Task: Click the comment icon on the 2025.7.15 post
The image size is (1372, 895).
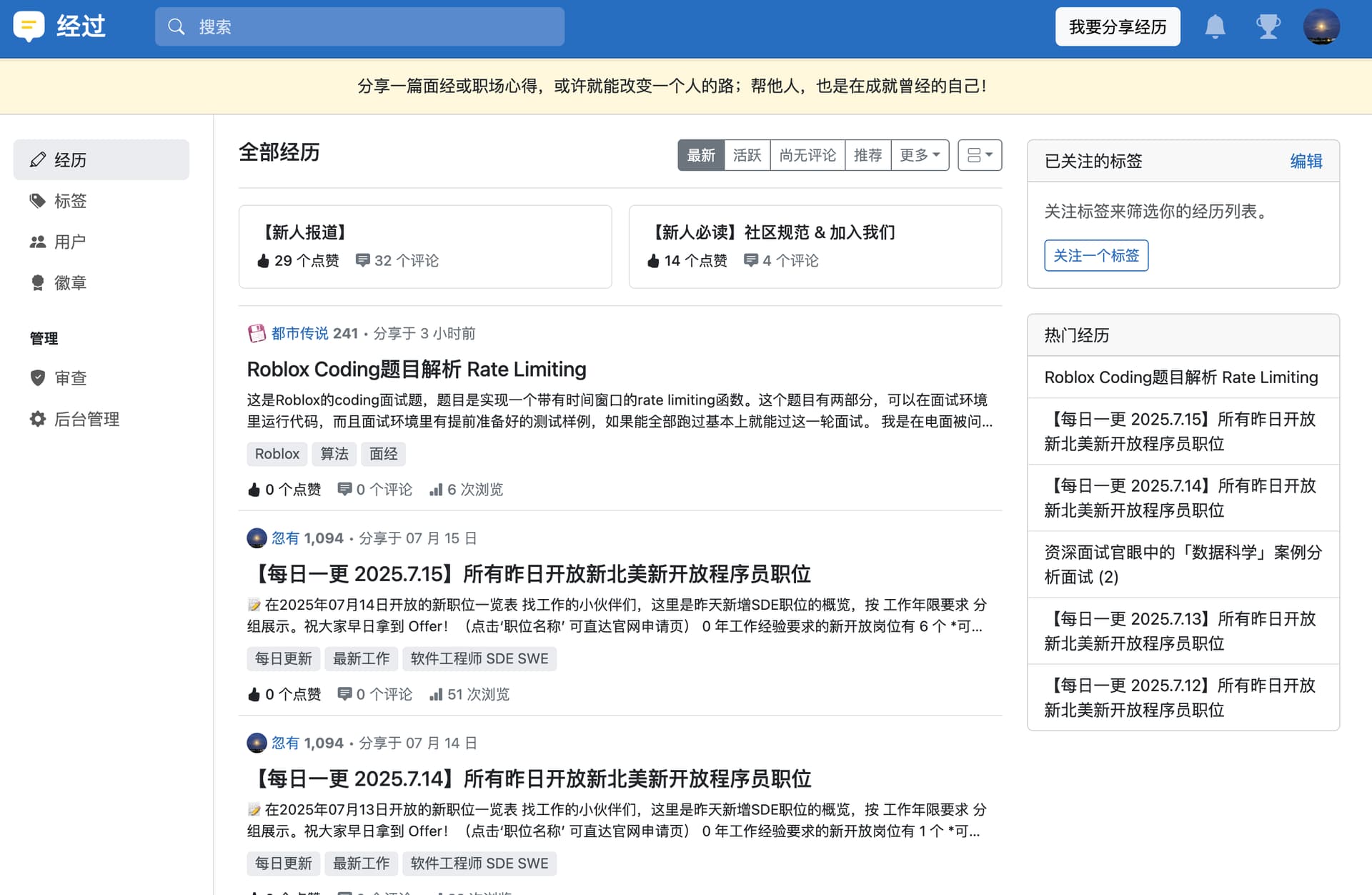Action: (x=344, y=694)
